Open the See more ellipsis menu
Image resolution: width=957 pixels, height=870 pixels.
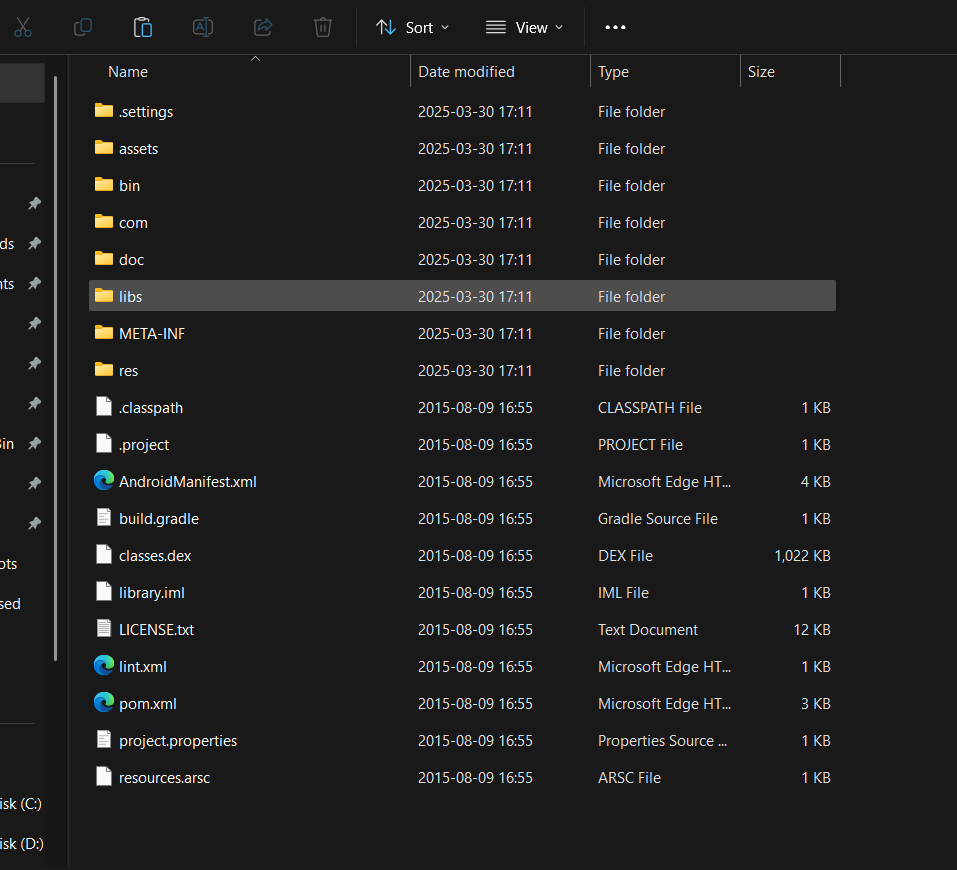coord(616,27)
